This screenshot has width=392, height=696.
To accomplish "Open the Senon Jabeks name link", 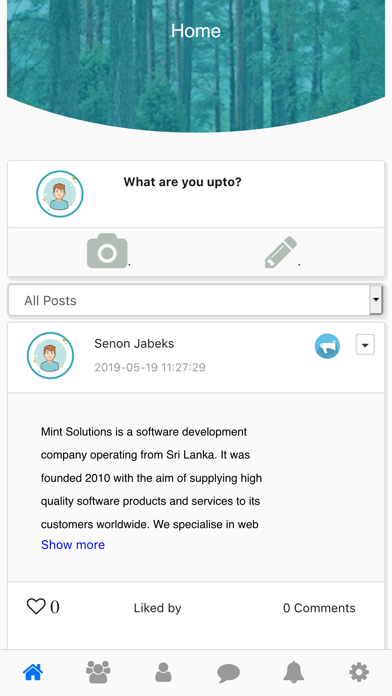I will 134,344.
